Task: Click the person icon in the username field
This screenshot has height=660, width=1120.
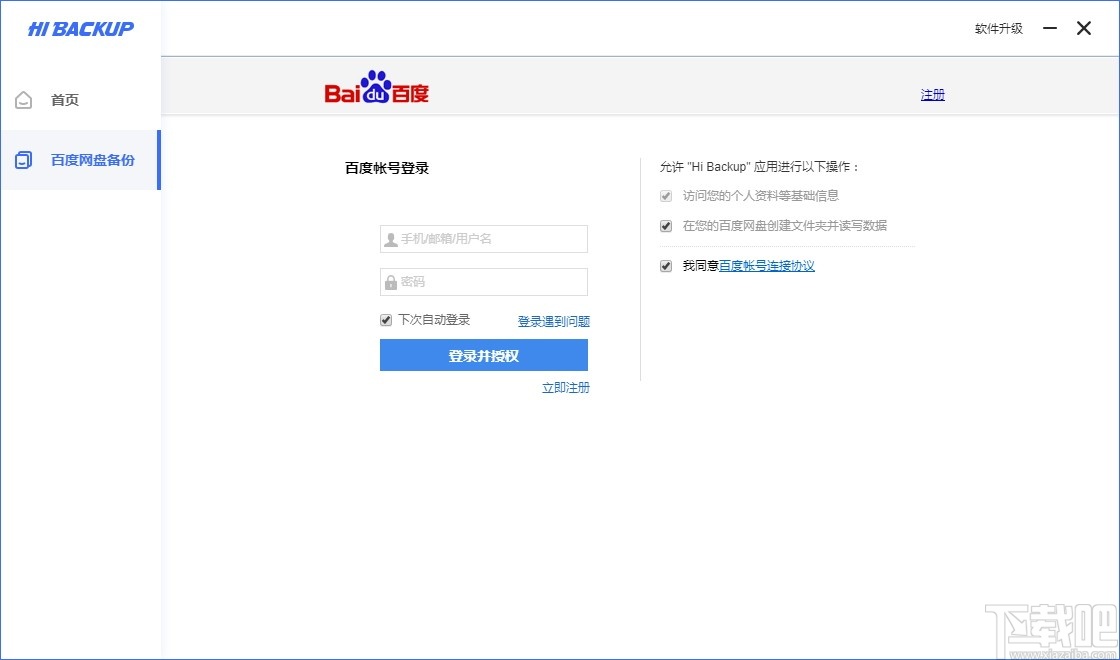Action: [389, 238]
